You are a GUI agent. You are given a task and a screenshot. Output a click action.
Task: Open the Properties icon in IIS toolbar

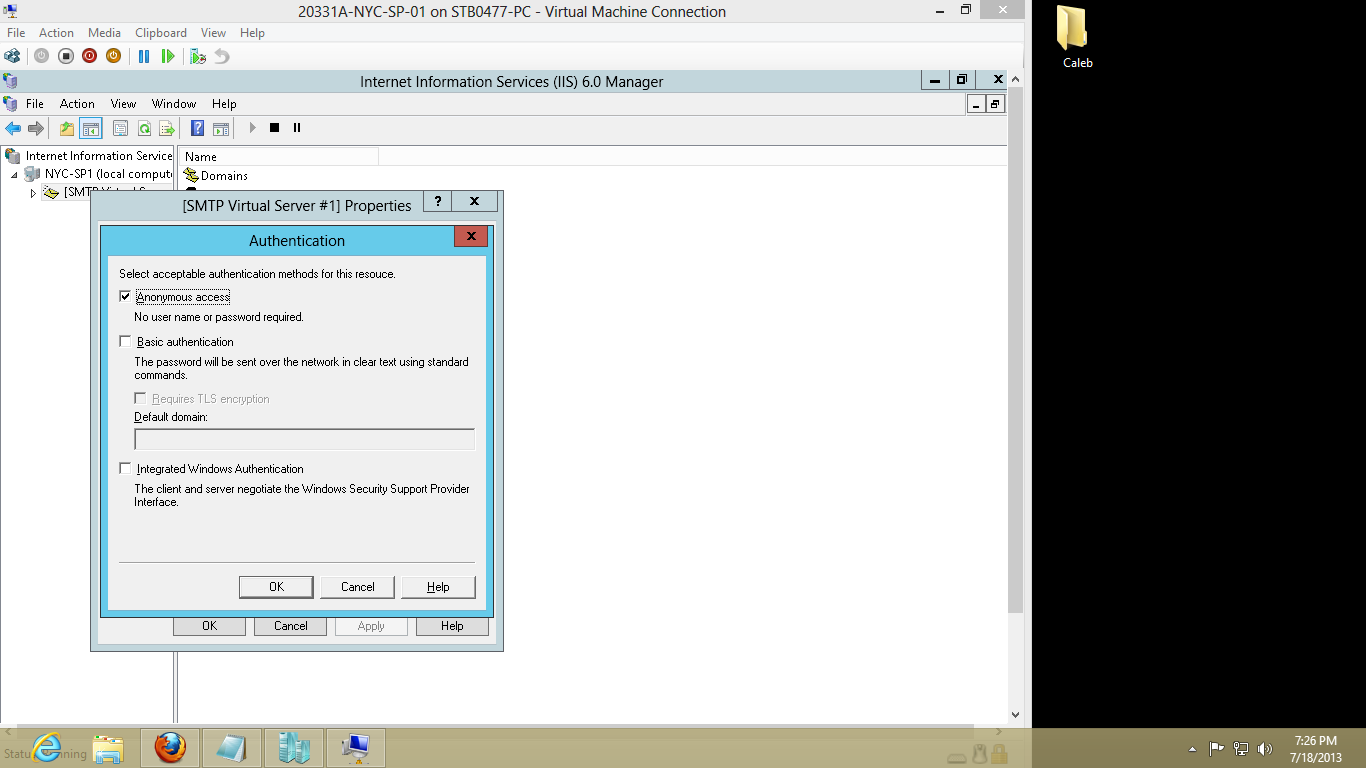point(120,128)
